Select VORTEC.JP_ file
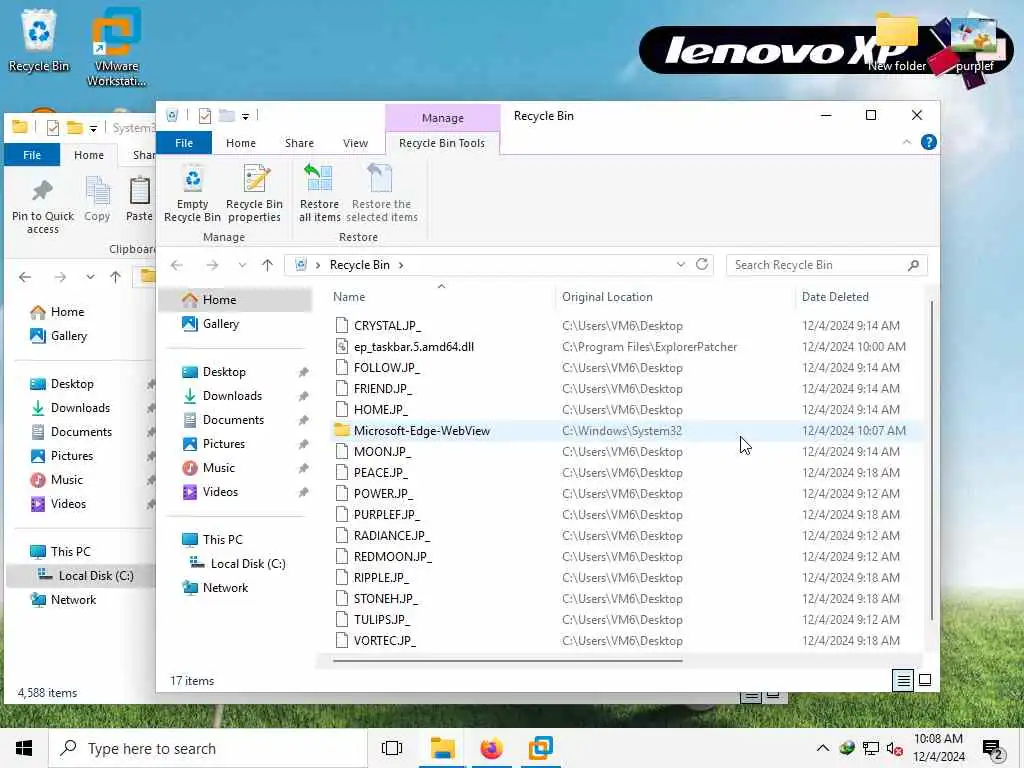Viewport: 1024px width, 768px height. click(385, 641)
